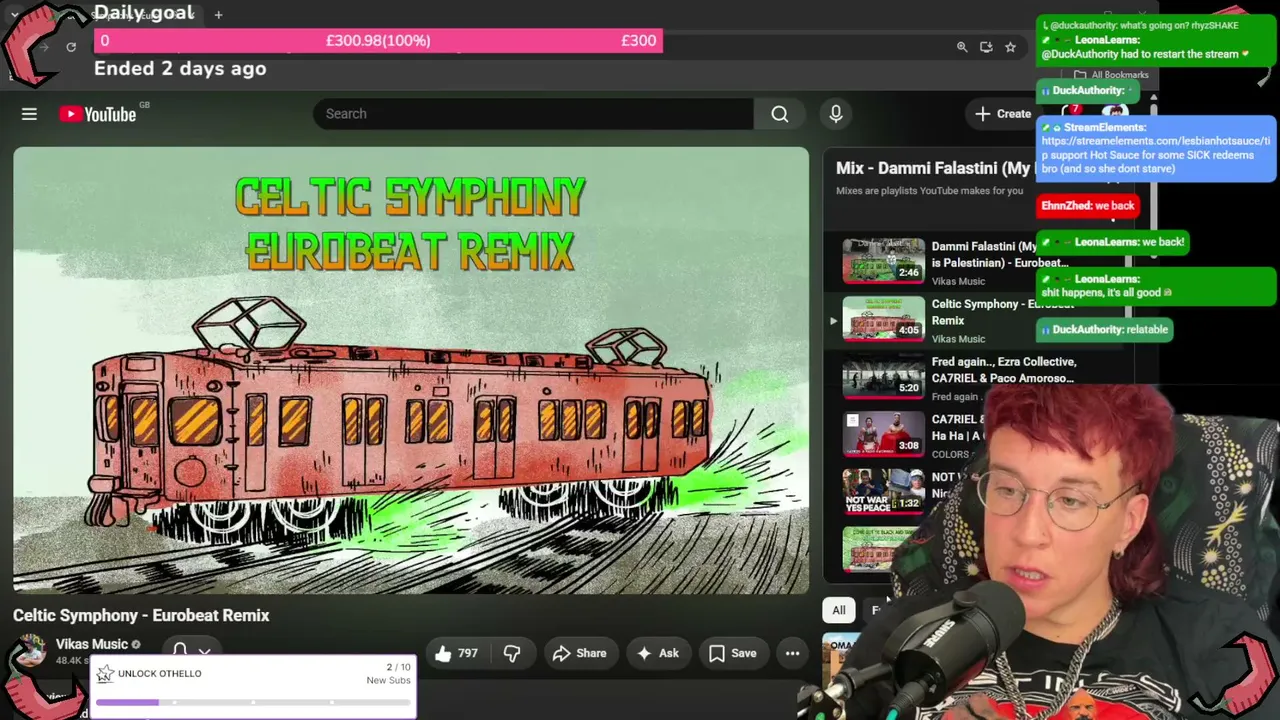Screen dimensions: 1280x720
Task: Click the YouTube search field
Action: [x=533, y=114]
